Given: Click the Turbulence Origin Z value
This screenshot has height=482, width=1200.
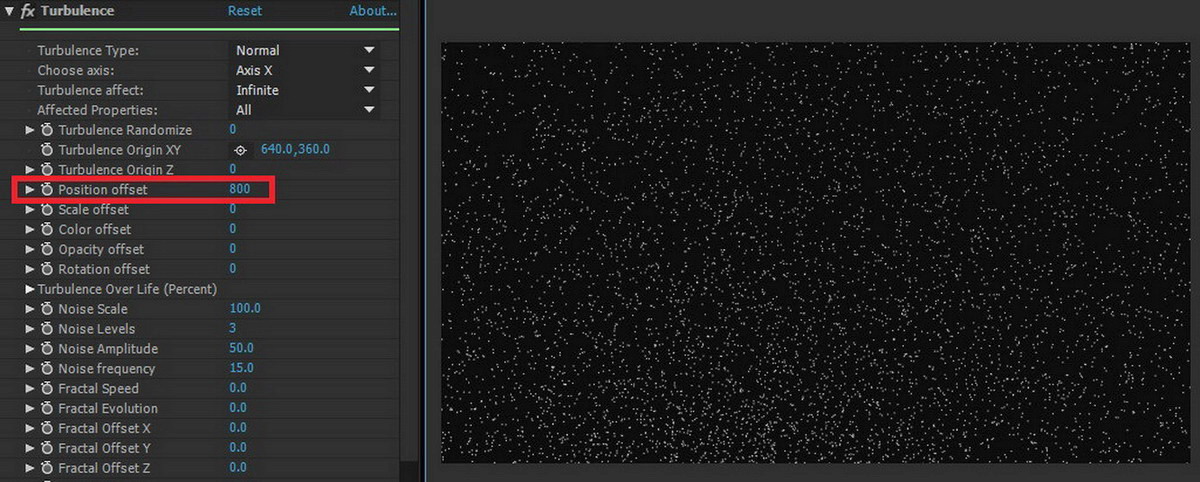Looking at the screenshot, I should click(x=233, y=170).
